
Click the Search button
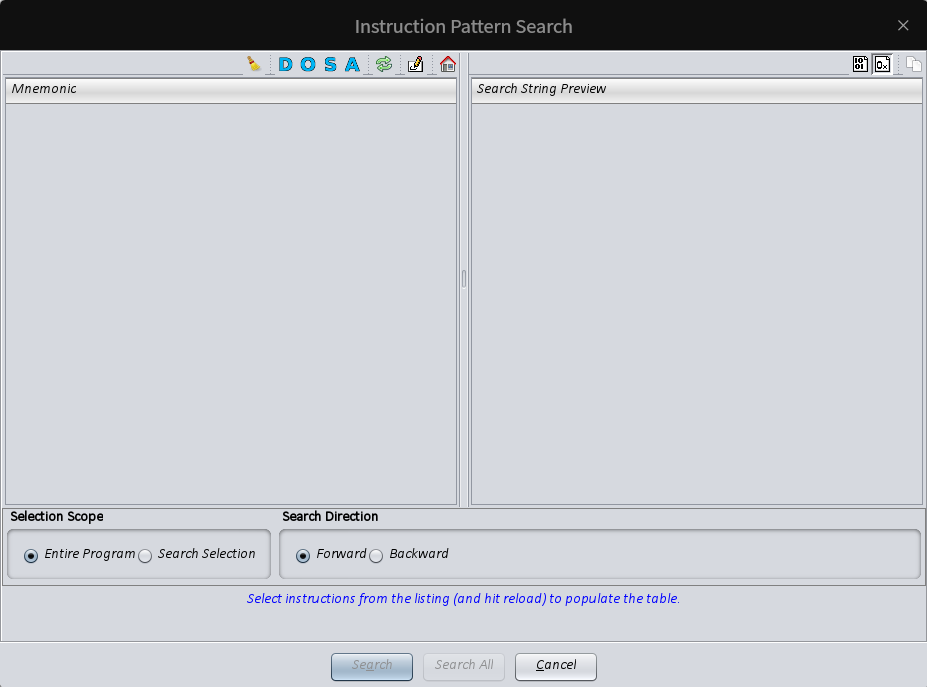click(x=372, y=666)
